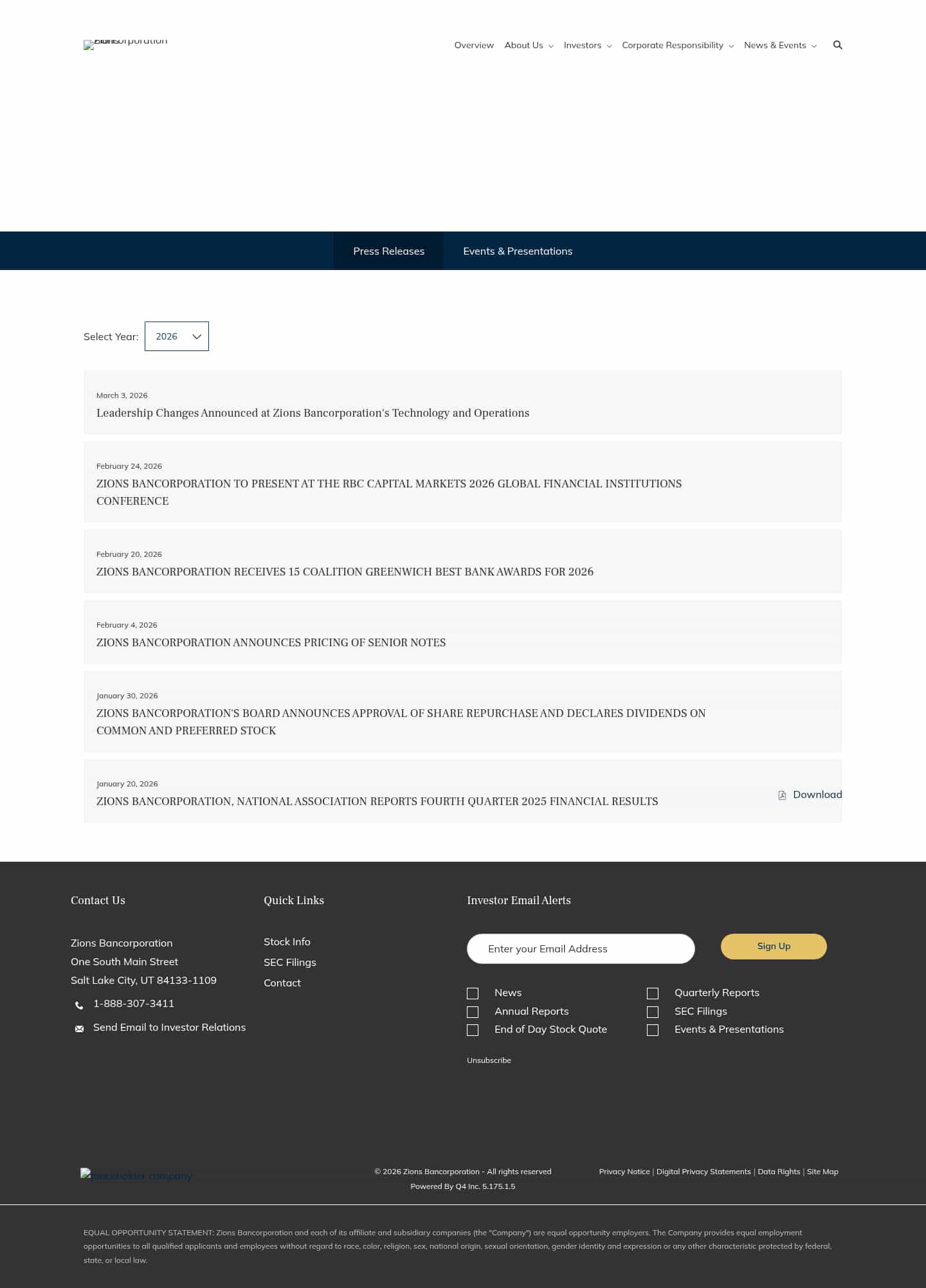Screen dimensions: 926x1288
Task: Open the Coalition Greenwich Best Bank Awards release
Action: pyautogui.click(x=345, y=572)
